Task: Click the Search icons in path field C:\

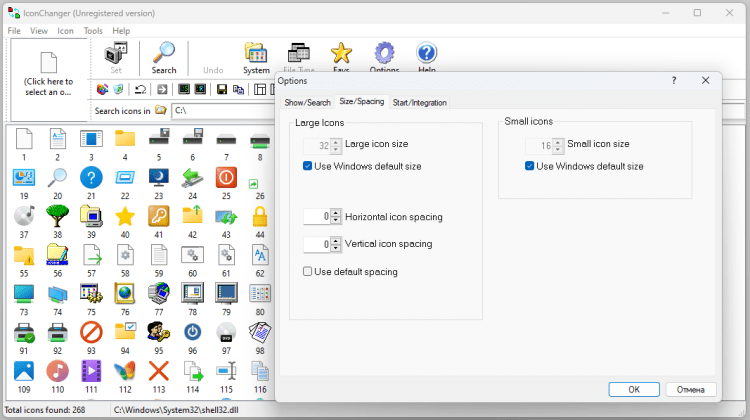Action: pos(223,111)
